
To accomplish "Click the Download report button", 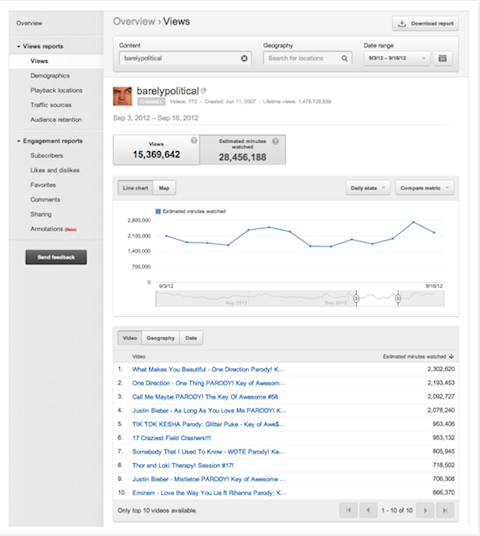I will [425, 23].
